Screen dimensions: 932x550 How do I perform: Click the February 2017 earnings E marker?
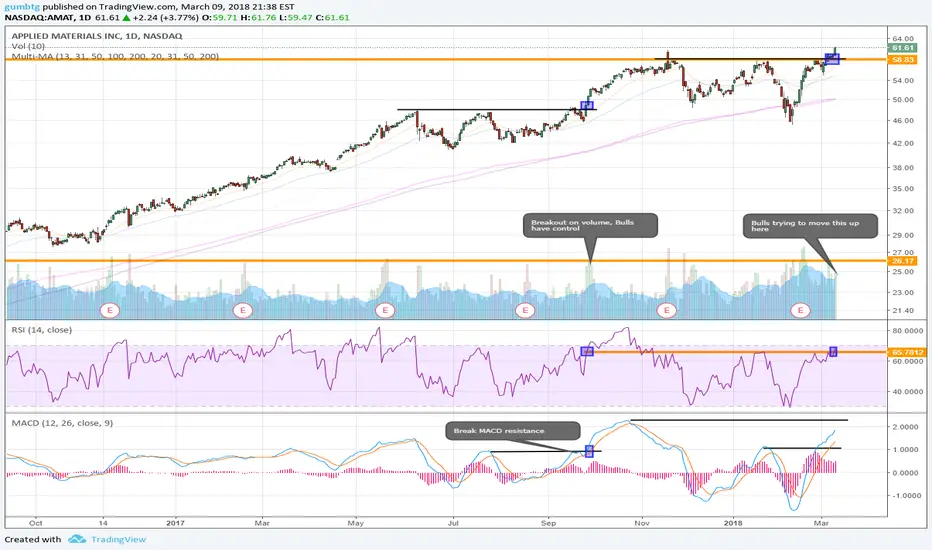243,310
